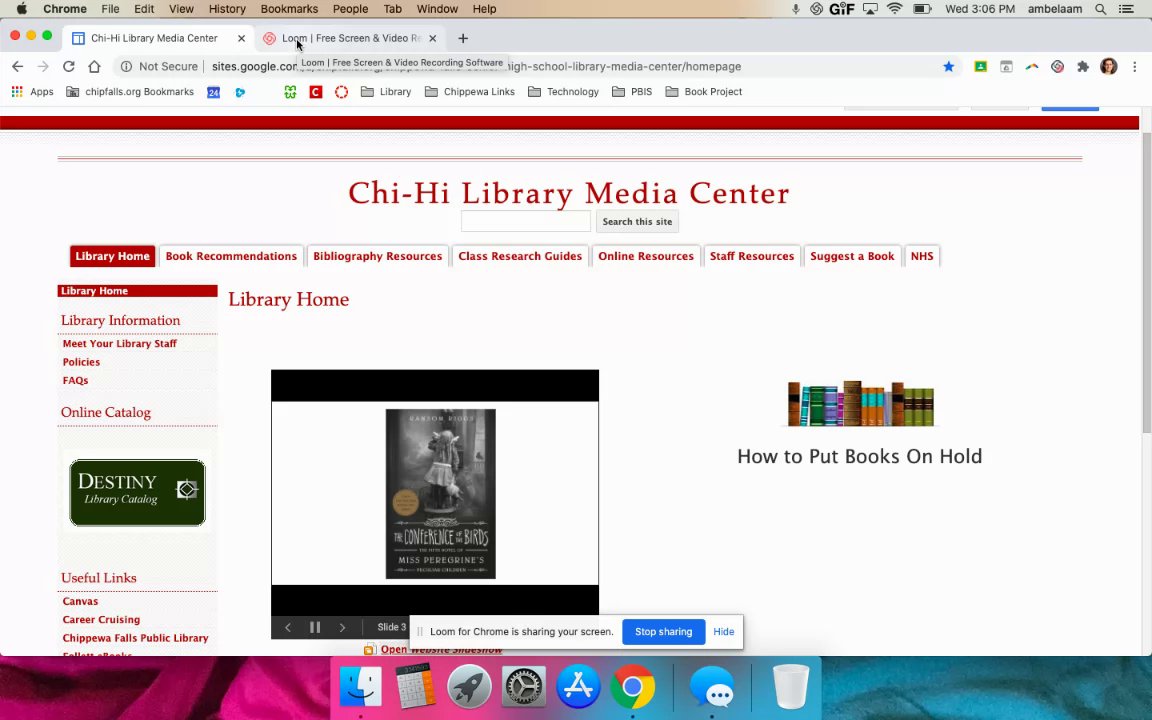Viewport: 1152px width, 720px height.
Task: Open the Wi-Fi status menu
Action: tap(894, 9)
